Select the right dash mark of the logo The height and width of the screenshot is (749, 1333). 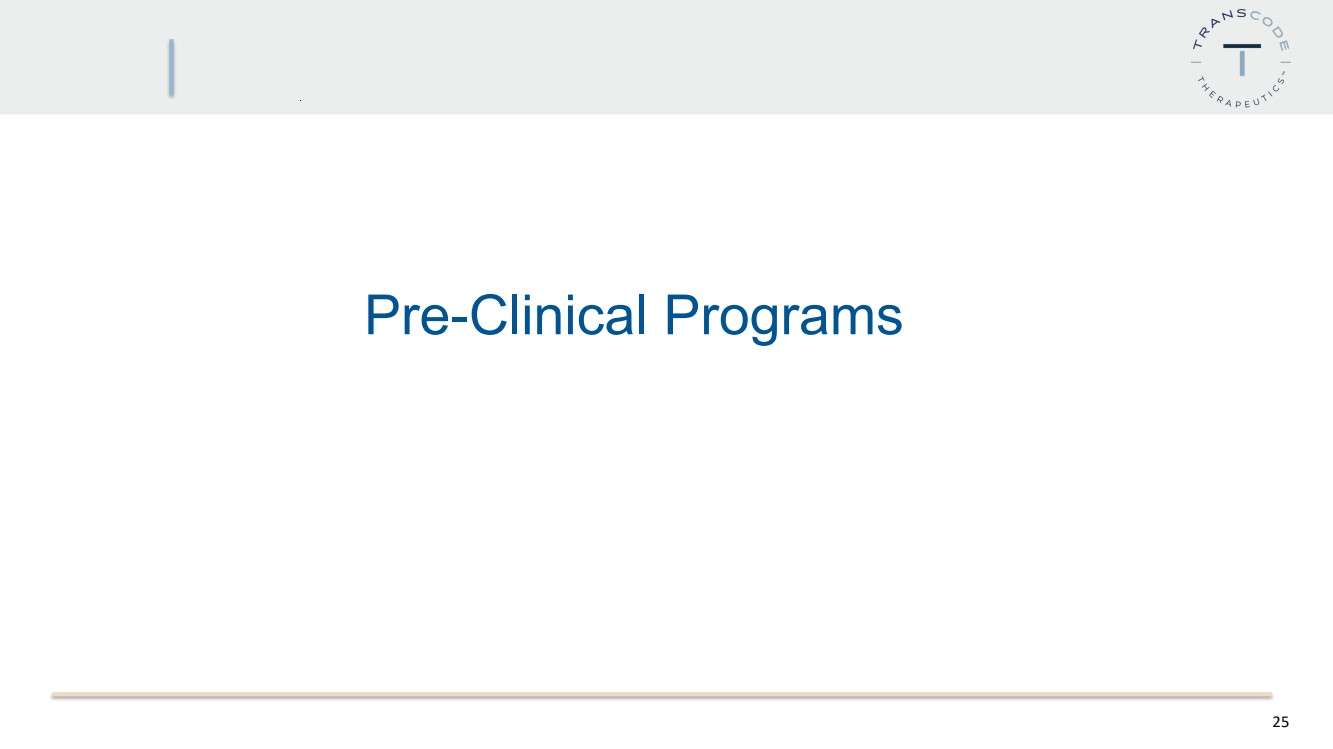(1286, 62)
